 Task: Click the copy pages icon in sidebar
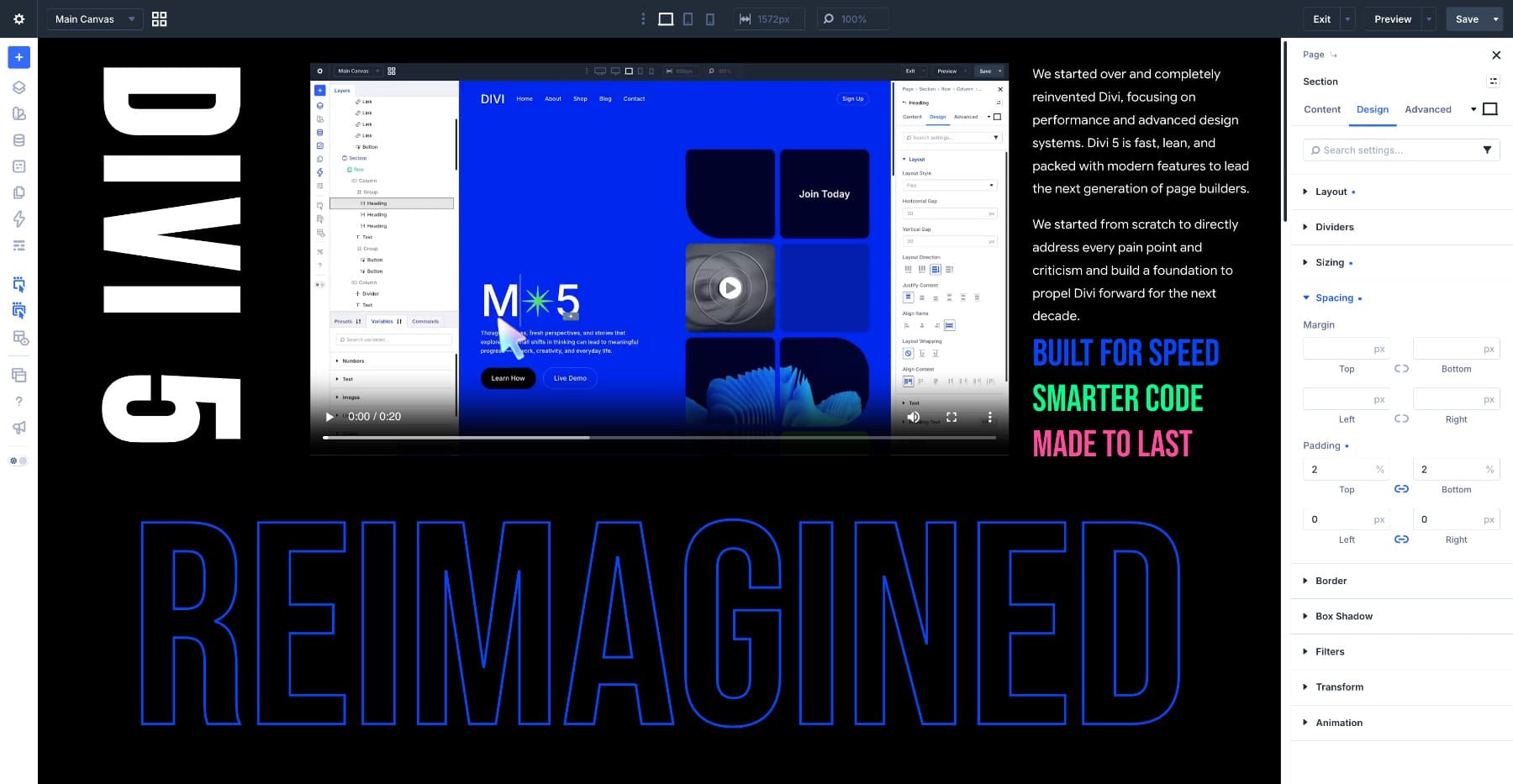click(x=18, y=192)
